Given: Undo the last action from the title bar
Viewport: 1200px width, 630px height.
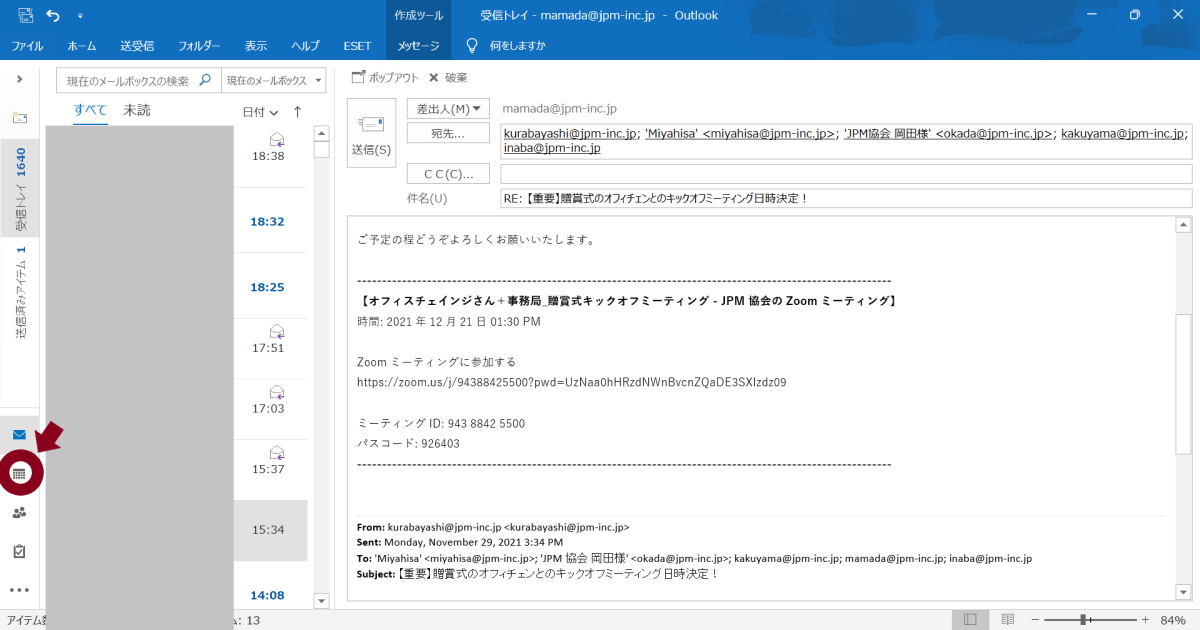Looking at the screenshot, I should pos(53,15).
